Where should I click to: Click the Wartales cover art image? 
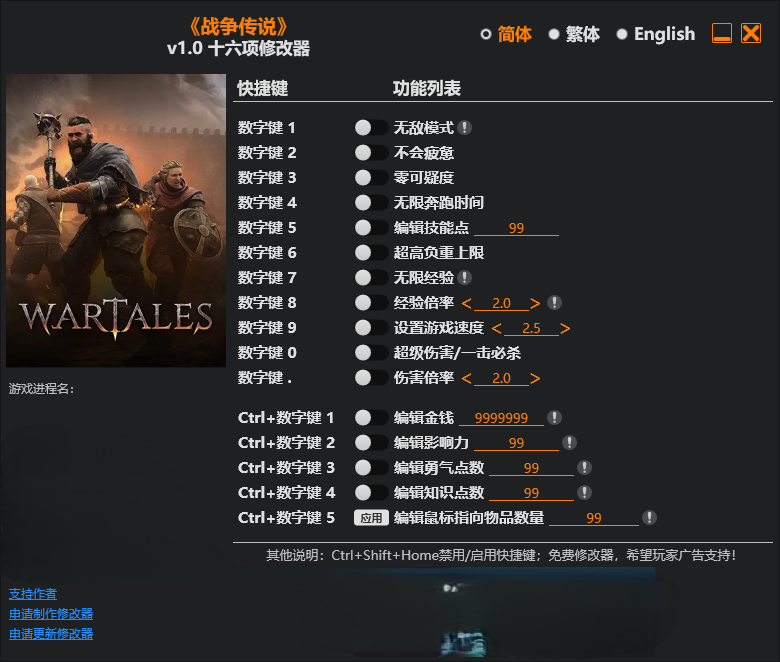click(116, 220)
